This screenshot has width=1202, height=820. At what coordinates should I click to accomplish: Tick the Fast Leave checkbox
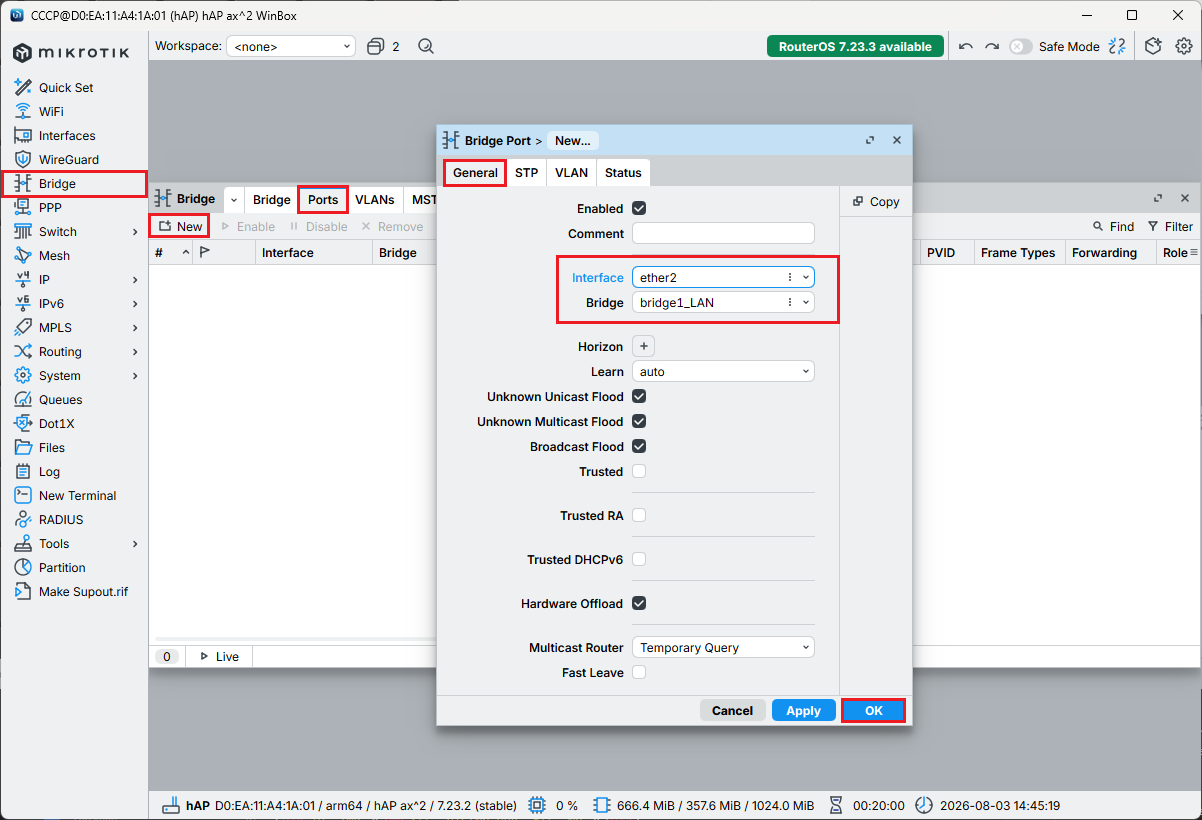pyautogui.click(x=639, y=672)
